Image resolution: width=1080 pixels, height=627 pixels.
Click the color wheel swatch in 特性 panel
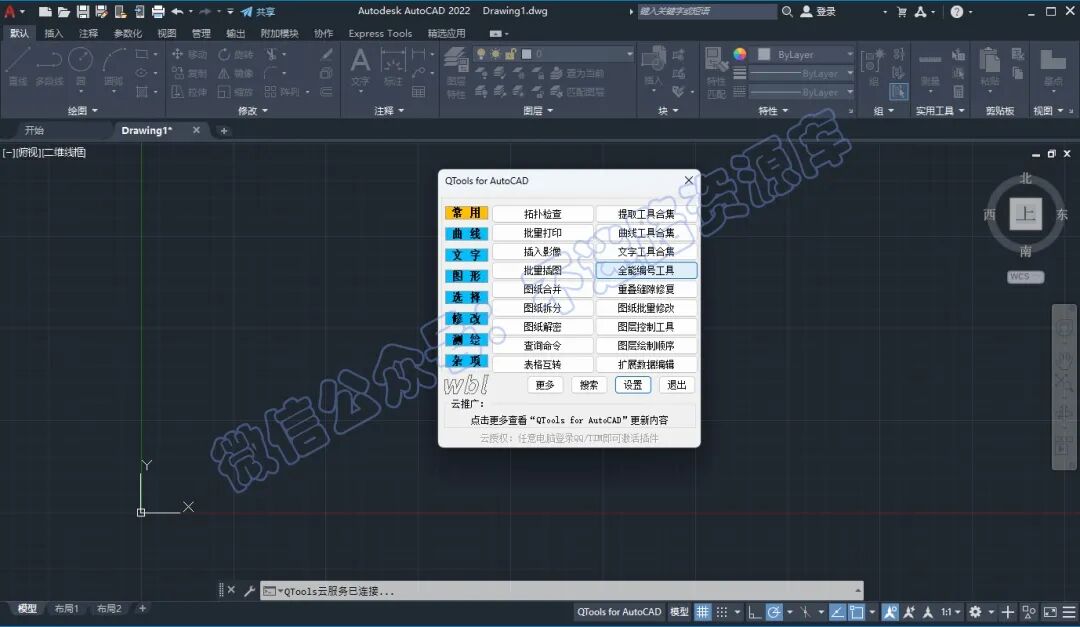(x=740, y=54)
